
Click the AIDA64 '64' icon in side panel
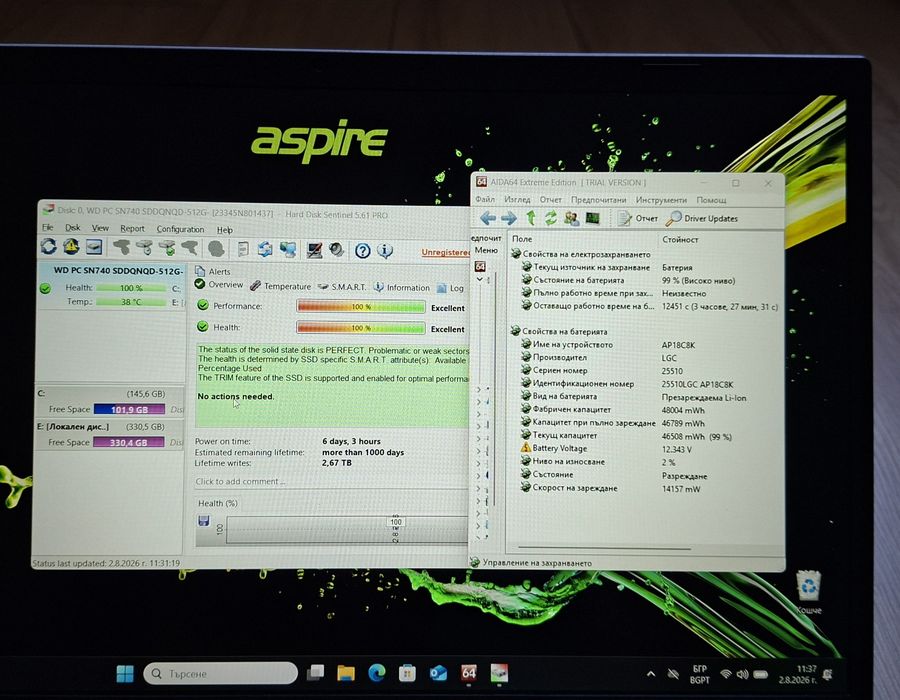coord(480,266)
